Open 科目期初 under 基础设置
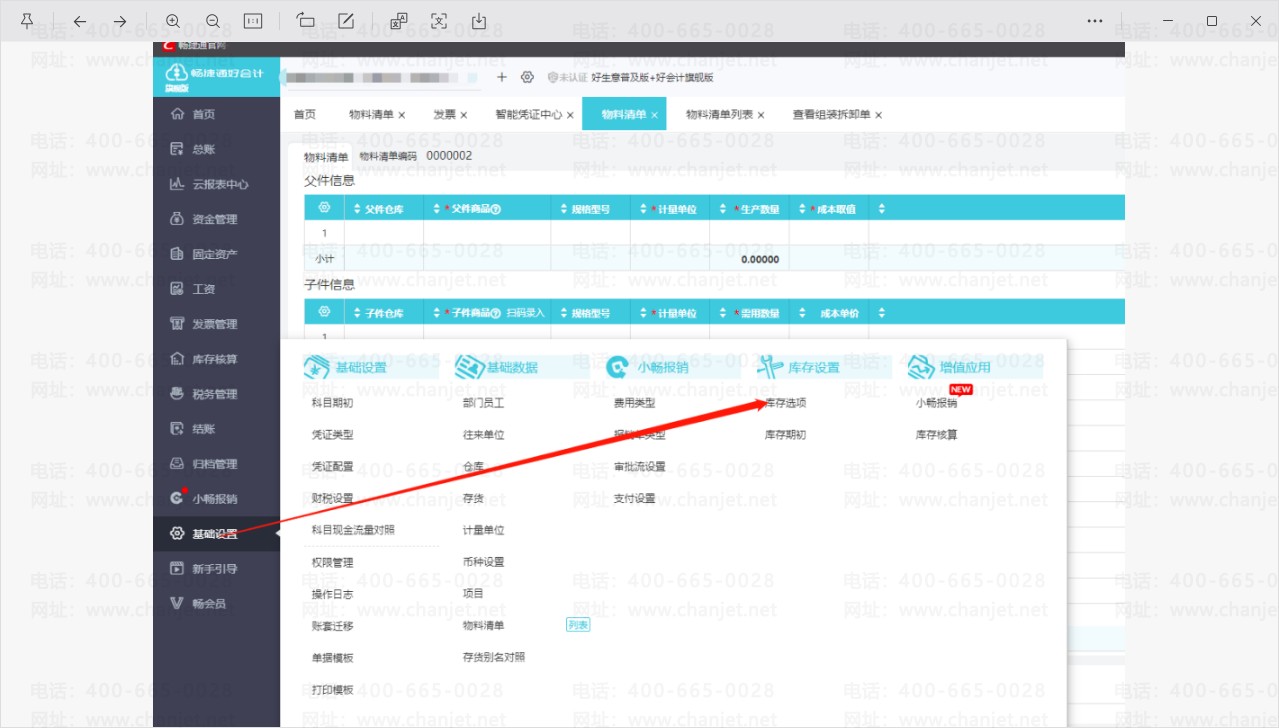Image resolution: width=1279 pixels, height=728 pixels. coord(332,403)
